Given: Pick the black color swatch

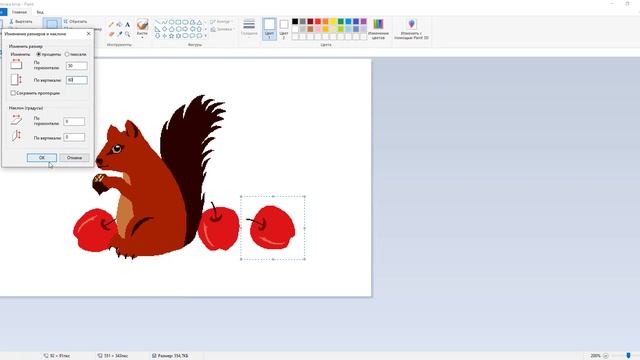Looking at the screenshot, I should [x=295, y=22].
